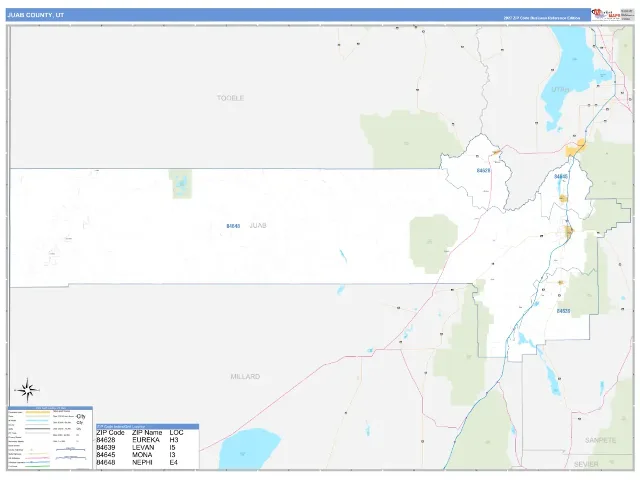Image resolution: width=640 pixels, height=480 pixels.
Task: Click the SANPETE county label
Action: (x=600, y=440)
